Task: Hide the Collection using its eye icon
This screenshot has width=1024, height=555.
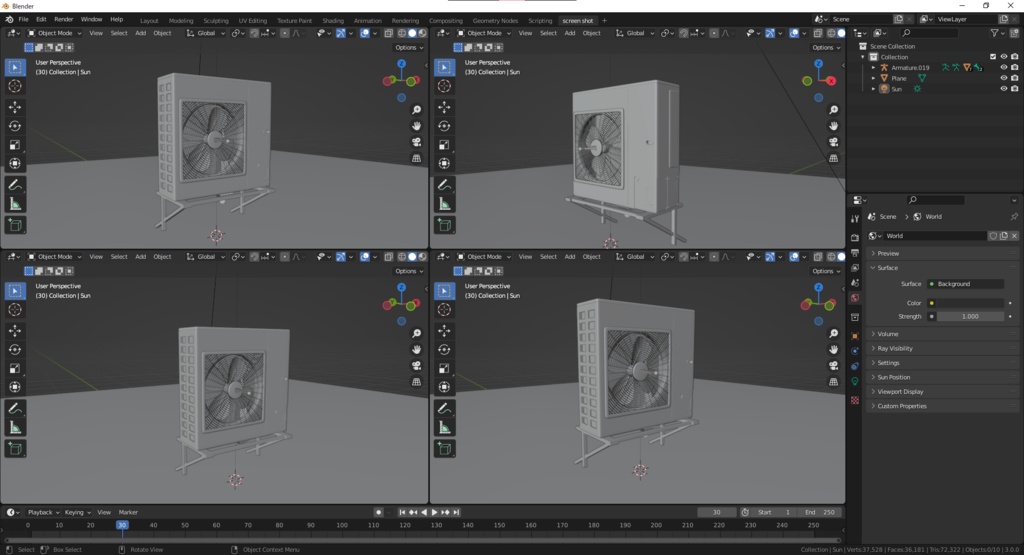Action: coord(1004,57)
